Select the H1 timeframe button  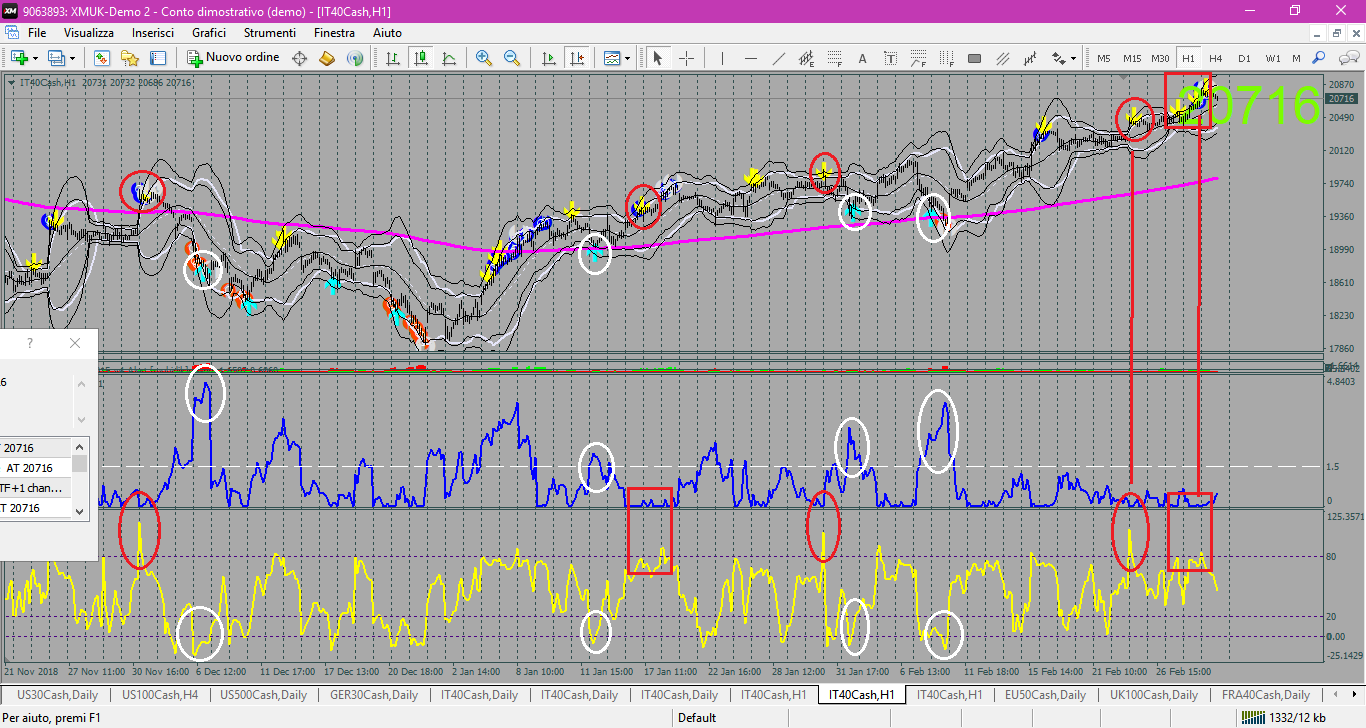click(x=1188, y=58)
